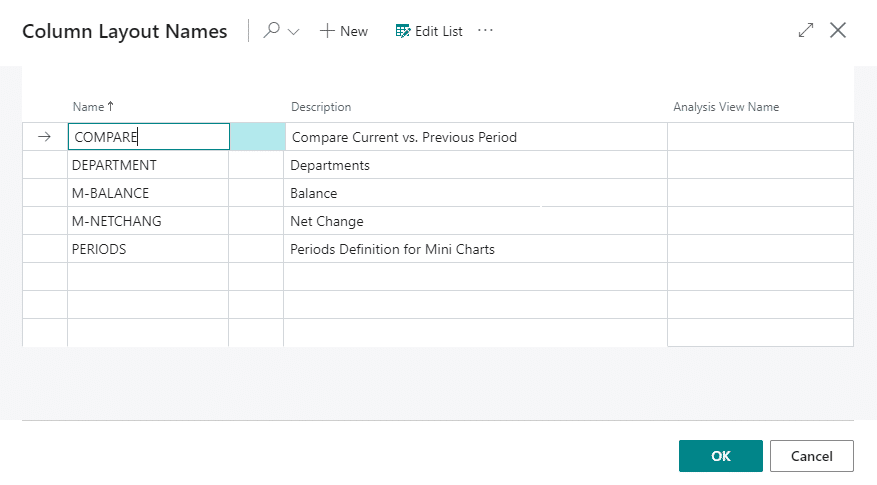Click the Balance description cell

pyautogui.click(x=475, y=193)
